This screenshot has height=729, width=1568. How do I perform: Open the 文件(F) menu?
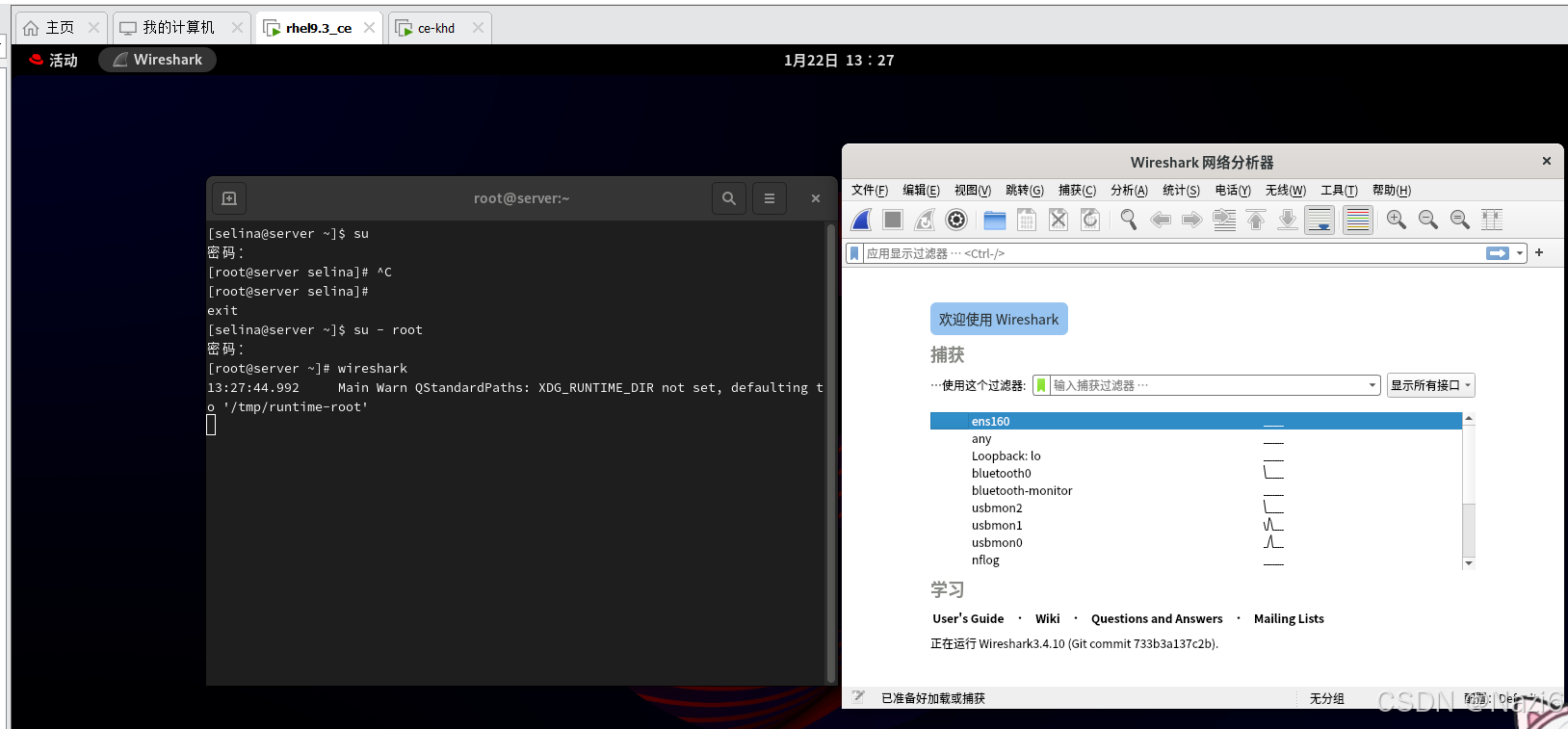(x=870, y=190)
